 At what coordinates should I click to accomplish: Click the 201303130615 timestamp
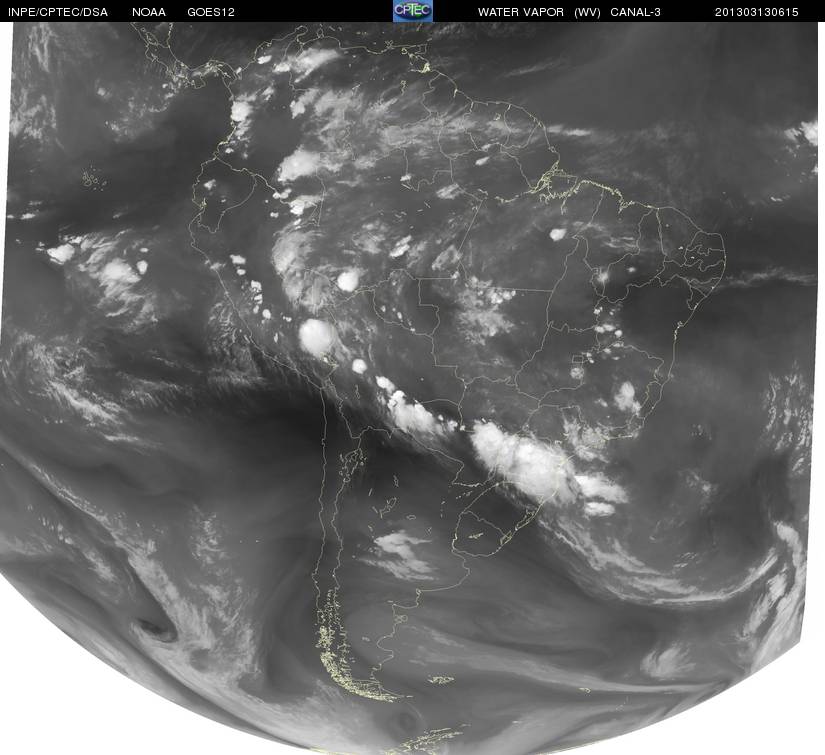[x=757, y=12]
